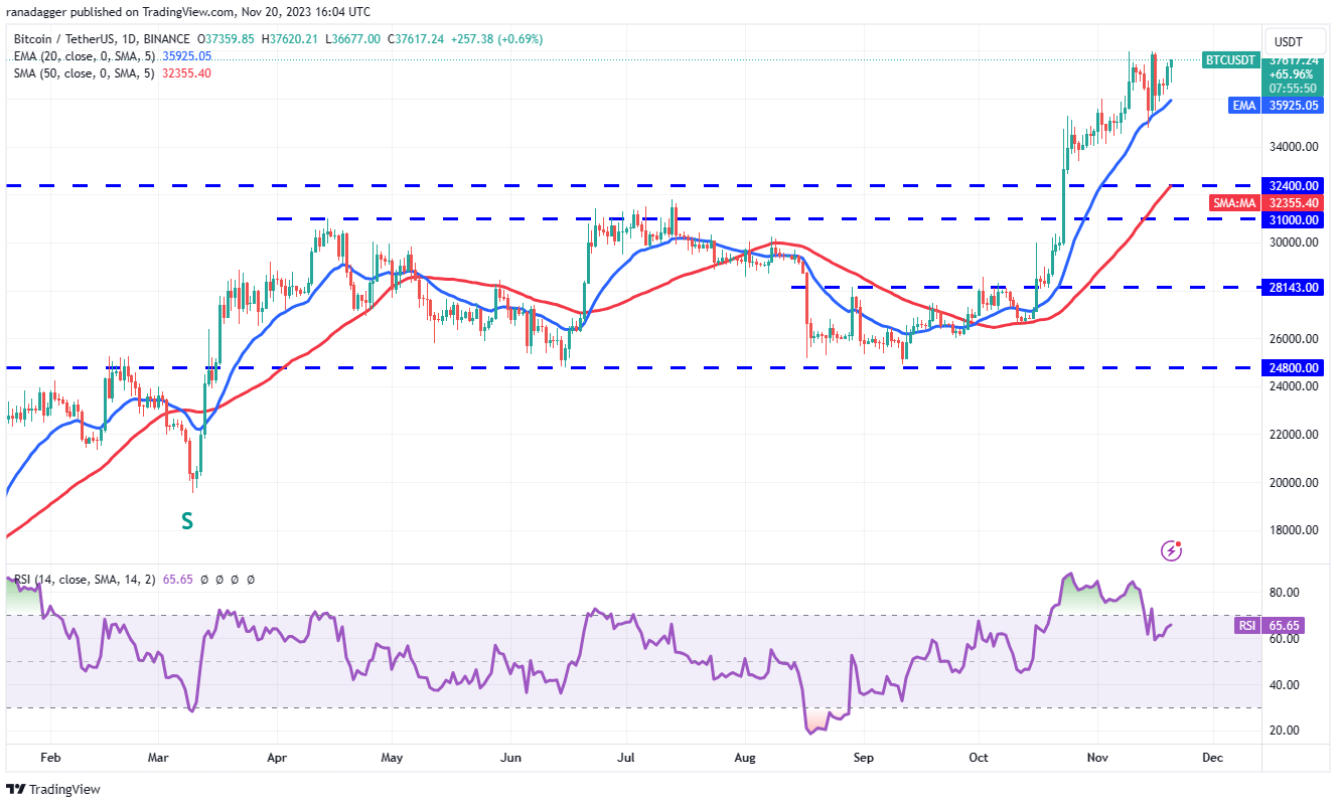Click the purple RSI label on scale
Image resolution: width=1338 pixels, height=803 pixels.
coord(1247,626)
